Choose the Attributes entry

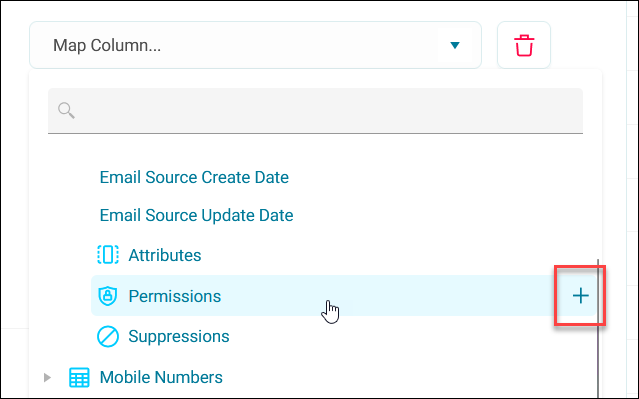(165, 255)
